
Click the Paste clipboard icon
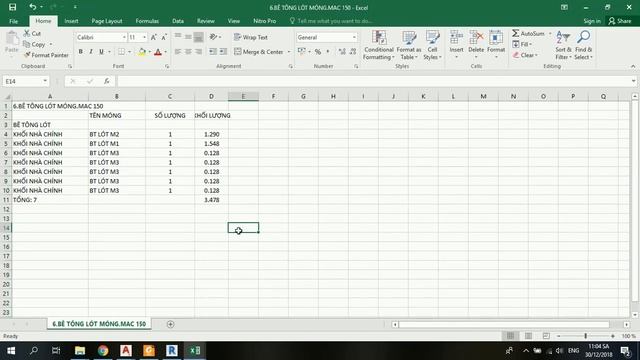[12, 39]
